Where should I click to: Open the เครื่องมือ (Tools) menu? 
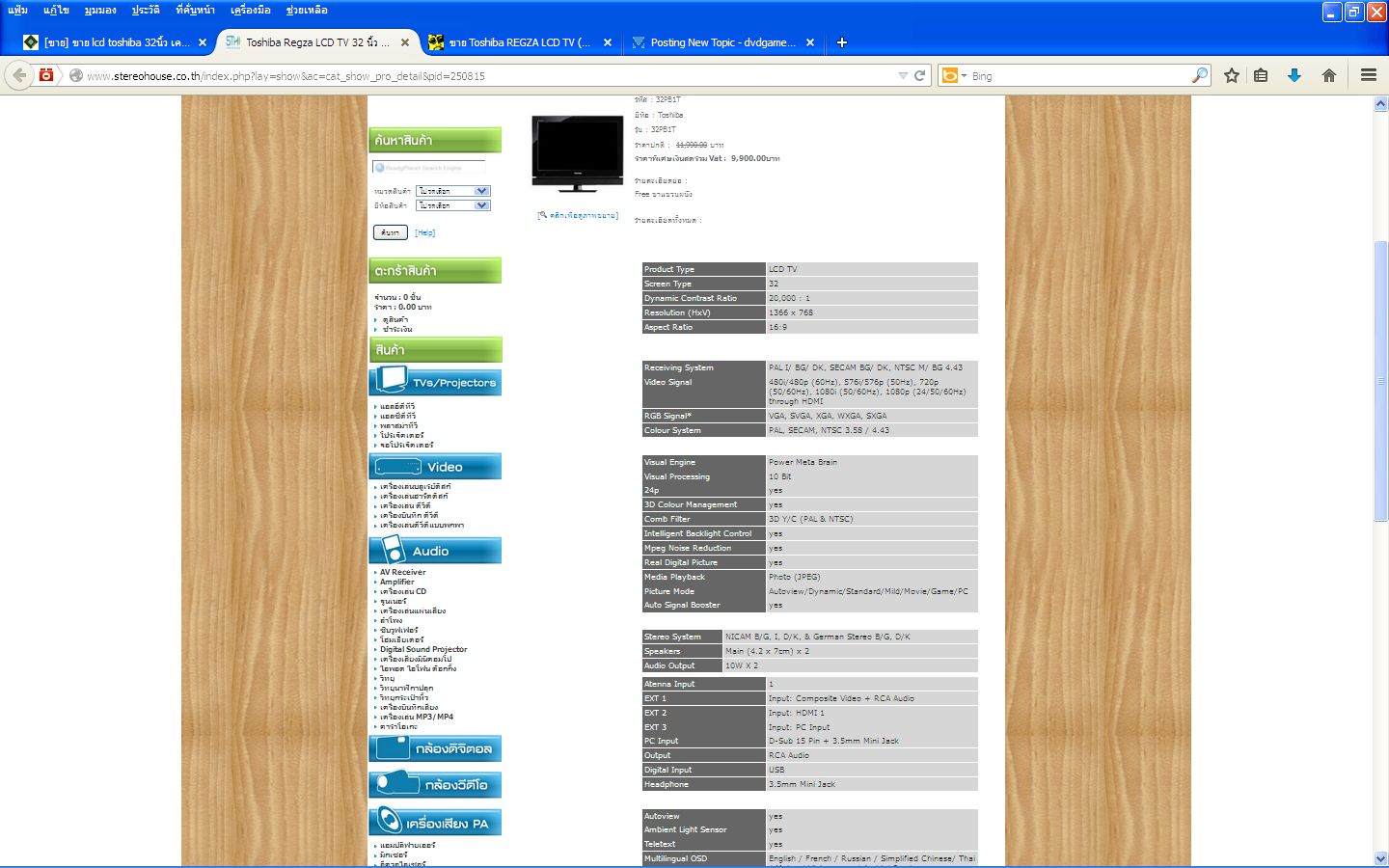tap(251, 10)
